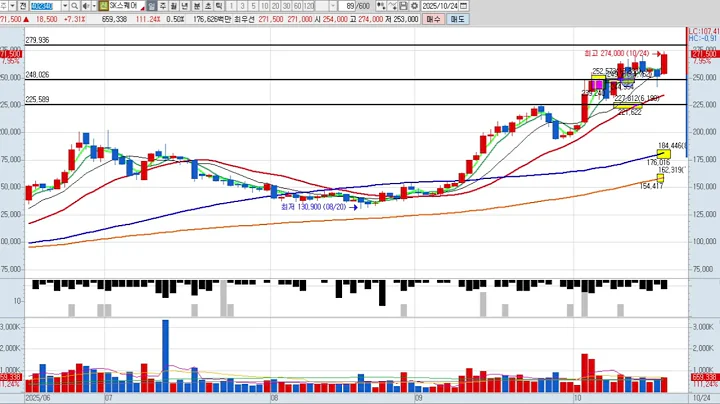Click the +7.31% change rate value
720x404 pixels.
74,19
